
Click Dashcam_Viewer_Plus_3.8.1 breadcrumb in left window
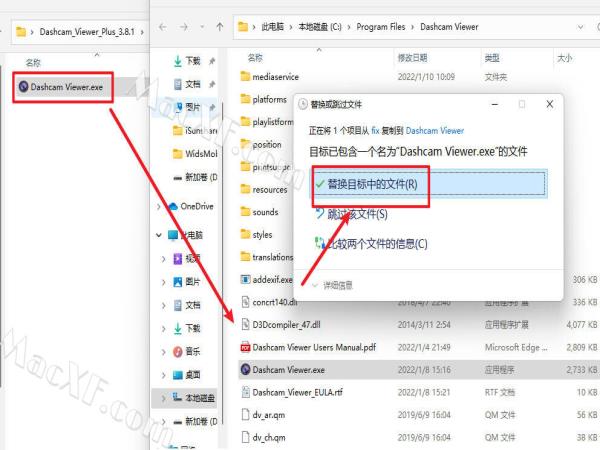pos(87,32)
